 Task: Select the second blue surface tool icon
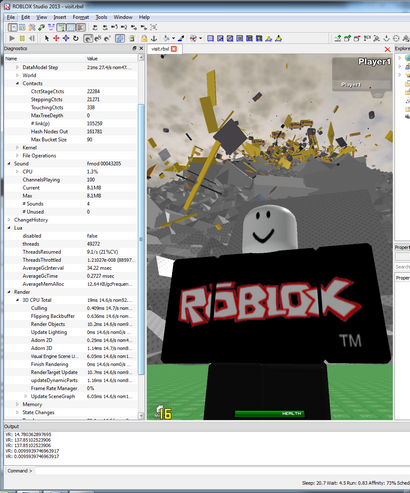[x=220, y=38]
